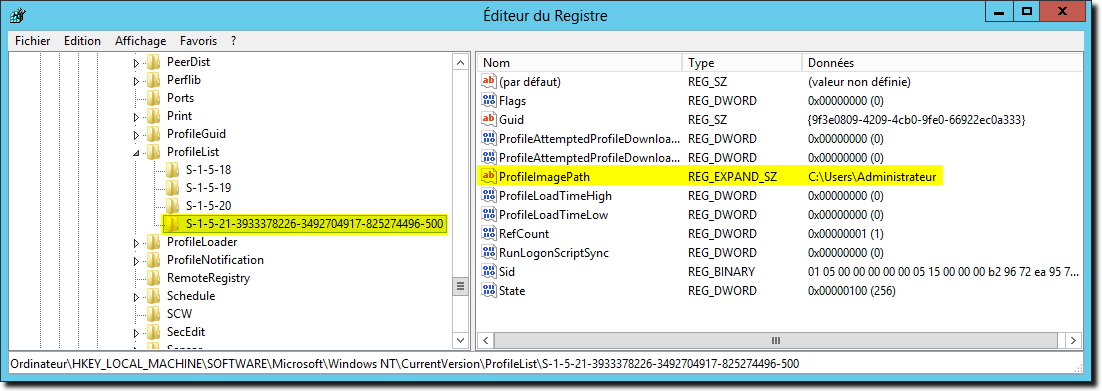Expand the ProfileNotification key
The height and width of the screenshot is (391, 1102).
(x=136, y=260)
